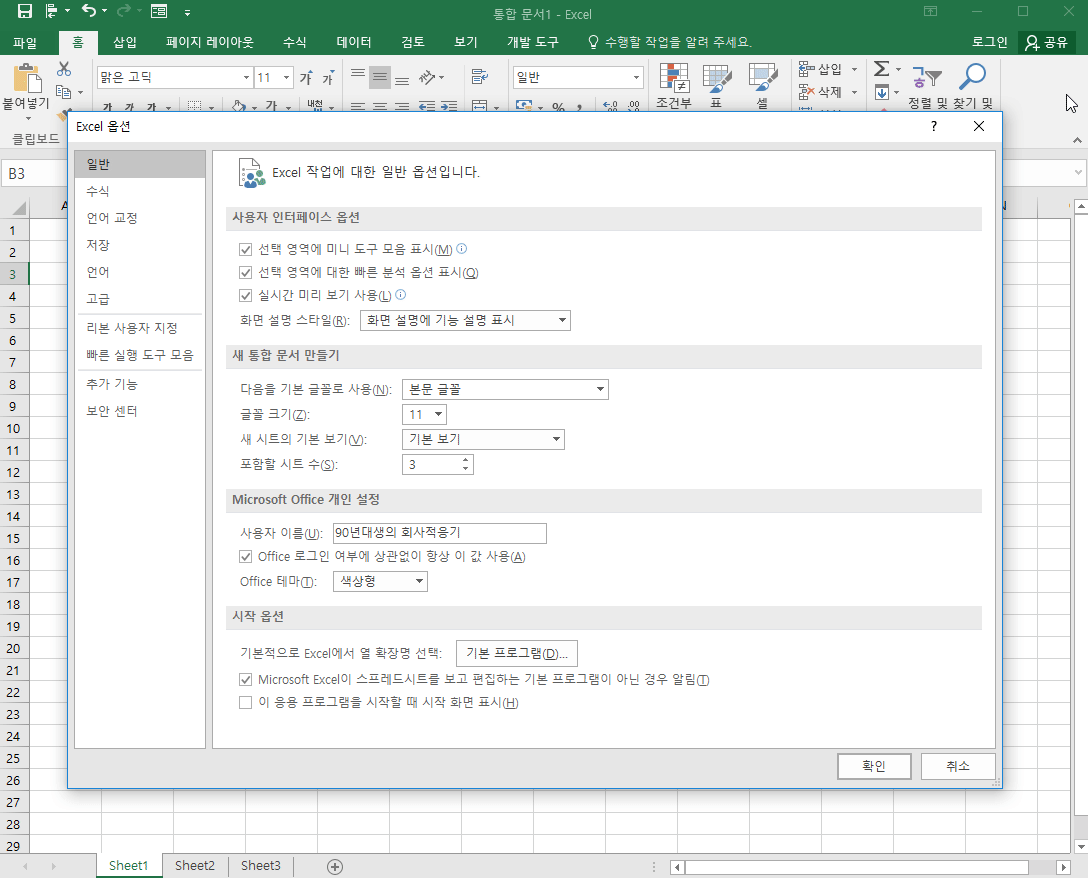This screenshot has width=1088, height=878.
Task: Click the Cut scissors icon
Action: tap(64, 69)
